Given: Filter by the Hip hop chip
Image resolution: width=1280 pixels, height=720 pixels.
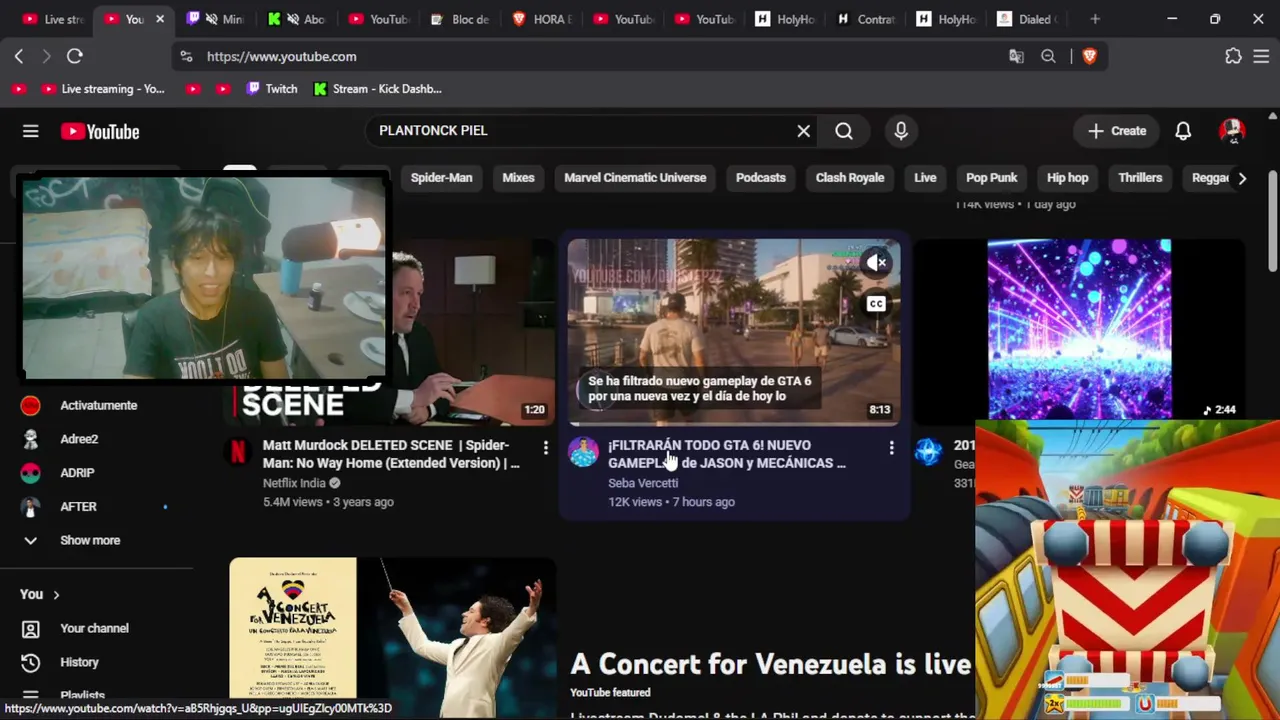Looking at the screenshot, I should click(1067, 178).
